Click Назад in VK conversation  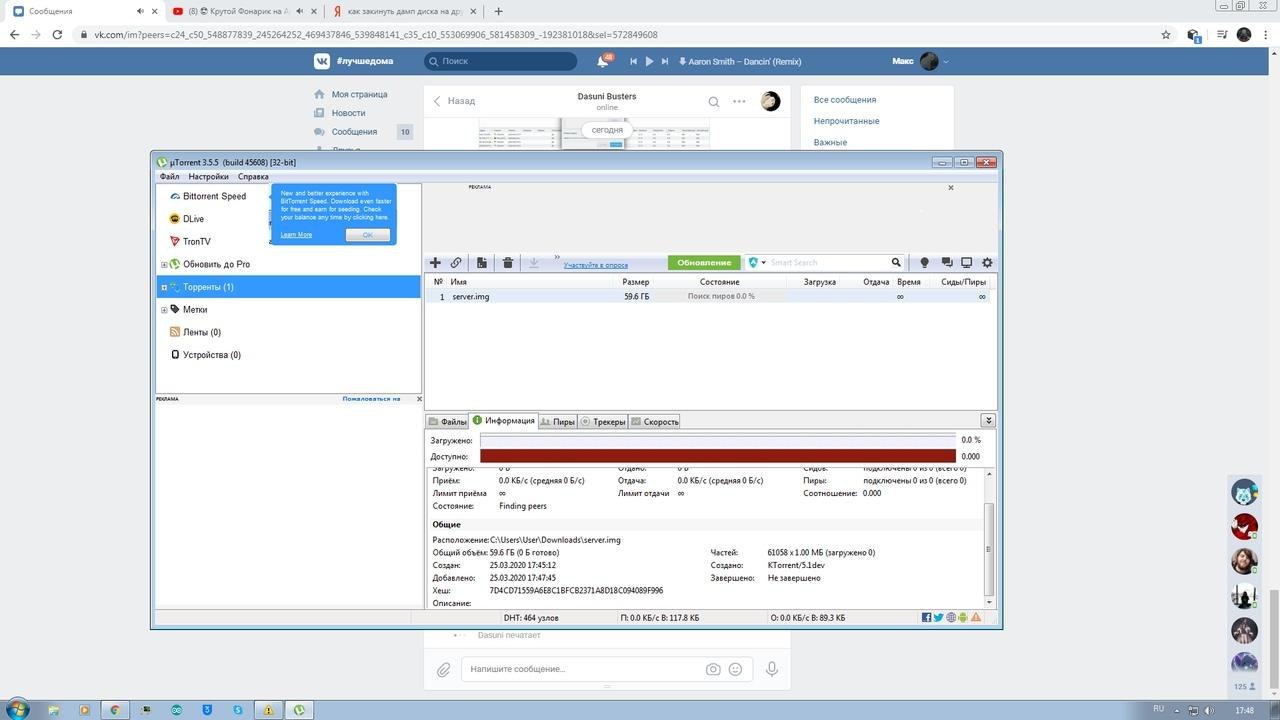point(454,101)
